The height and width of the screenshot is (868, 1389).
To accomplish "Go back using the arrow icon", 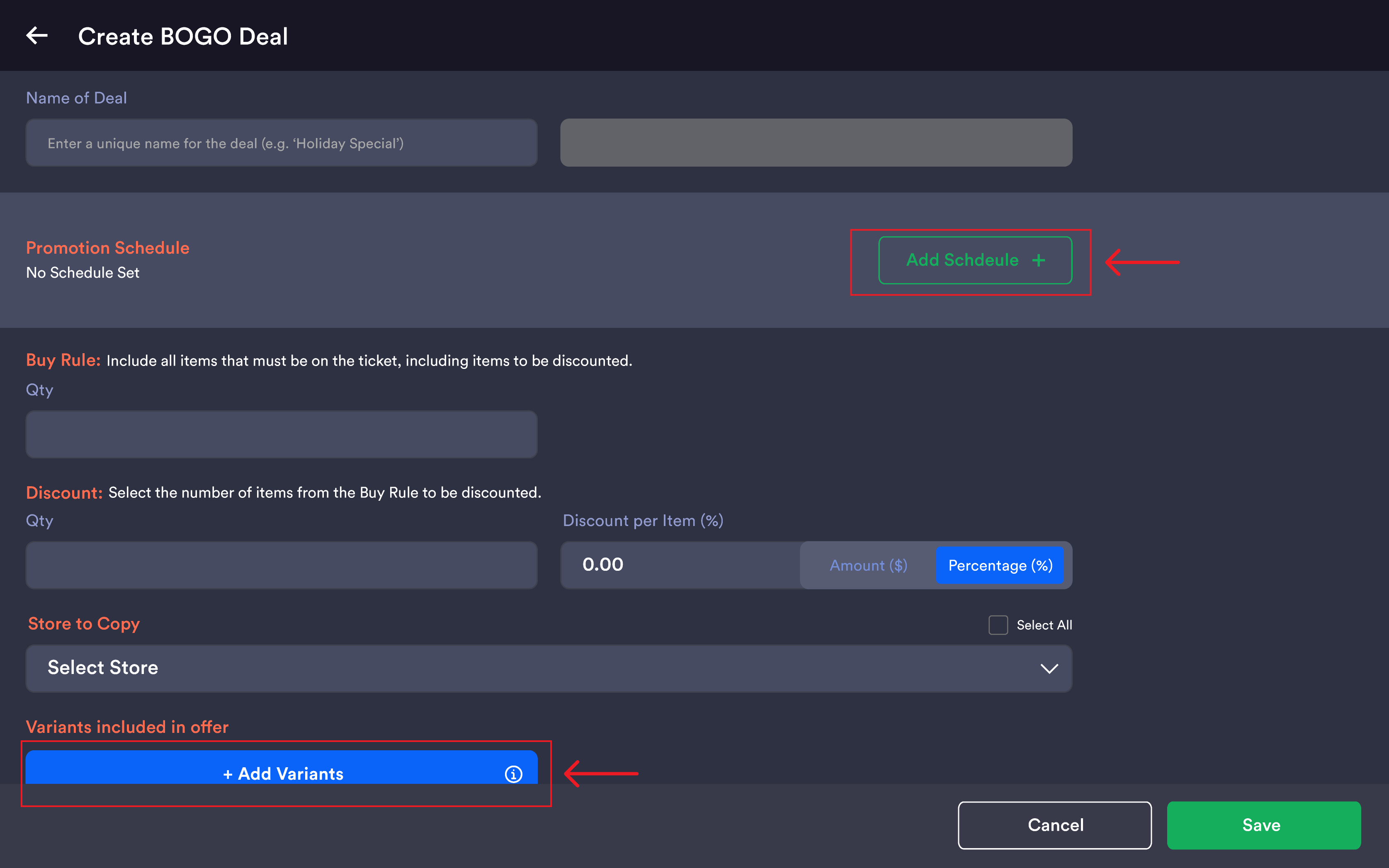I will coord(37,36).
